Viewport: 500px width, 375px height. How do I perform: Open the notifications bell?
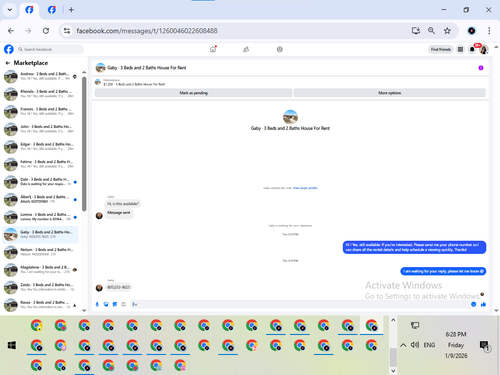point(472,49)
